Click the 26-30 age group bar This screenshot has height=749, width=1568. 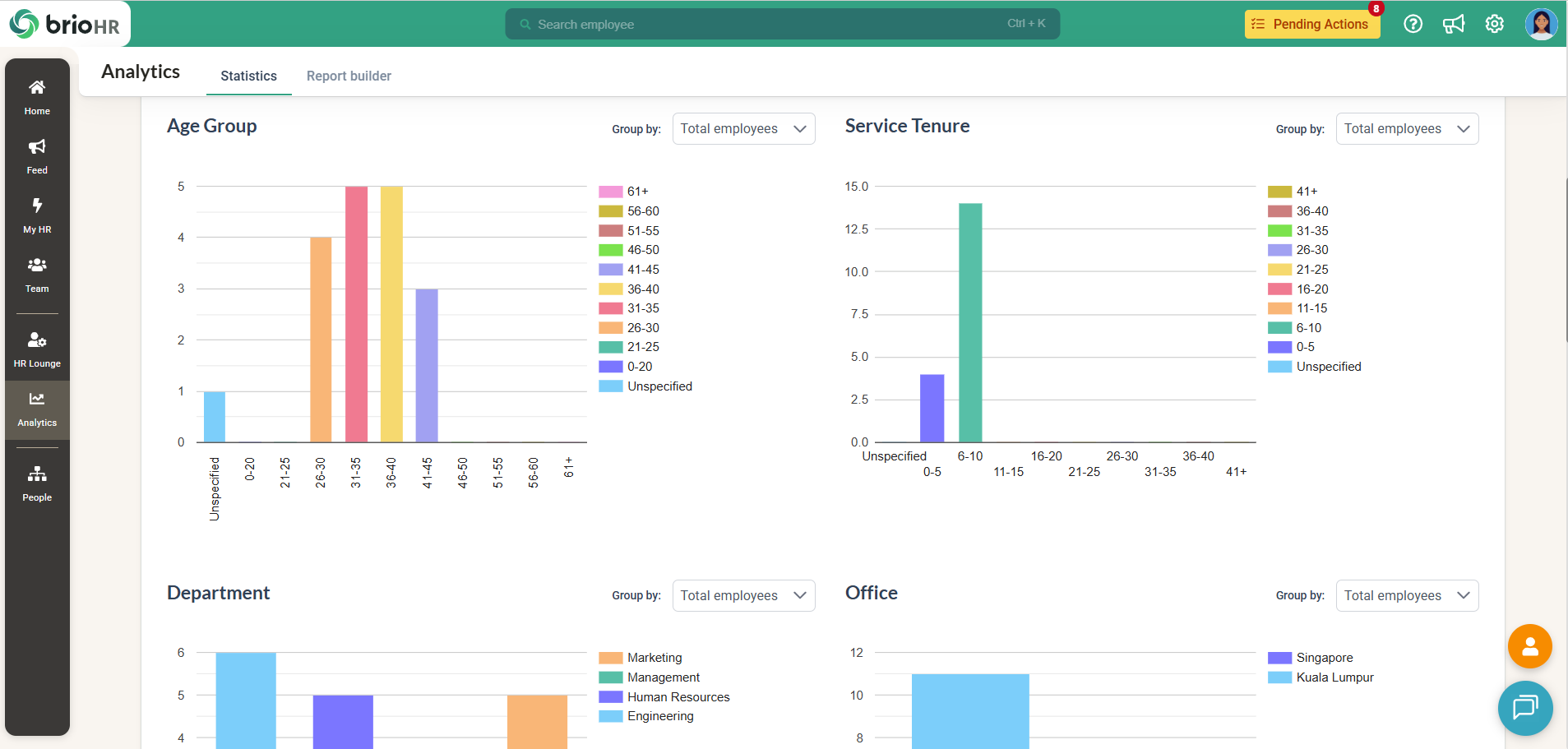(321, 340)
